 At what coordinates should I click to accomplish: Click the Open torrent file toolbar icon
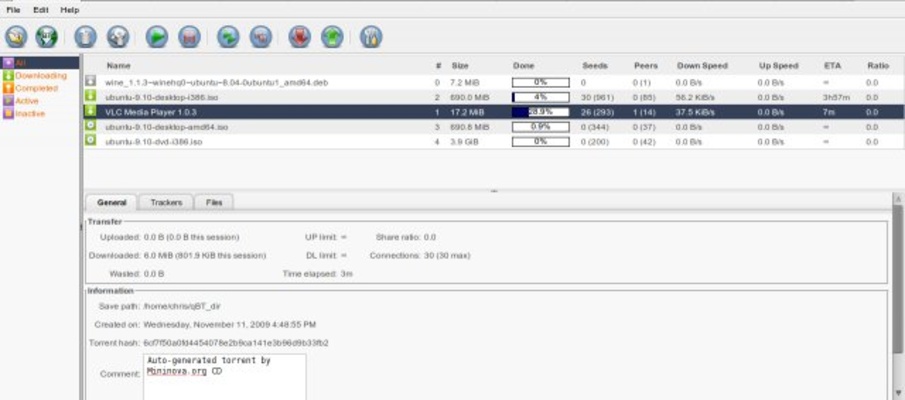tap(16, 37)
